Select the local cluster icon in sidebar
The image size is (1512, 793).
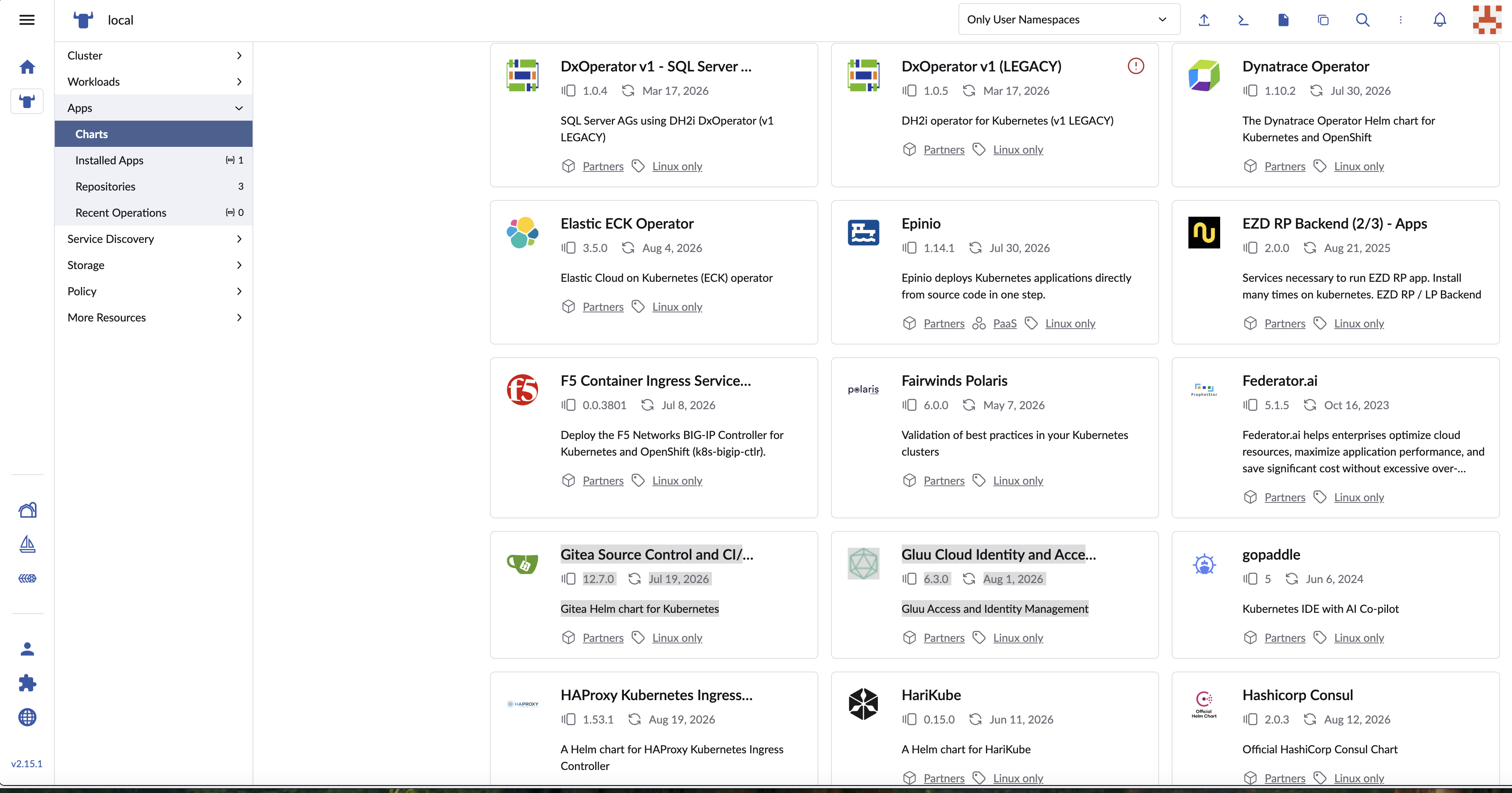[27, 102]
